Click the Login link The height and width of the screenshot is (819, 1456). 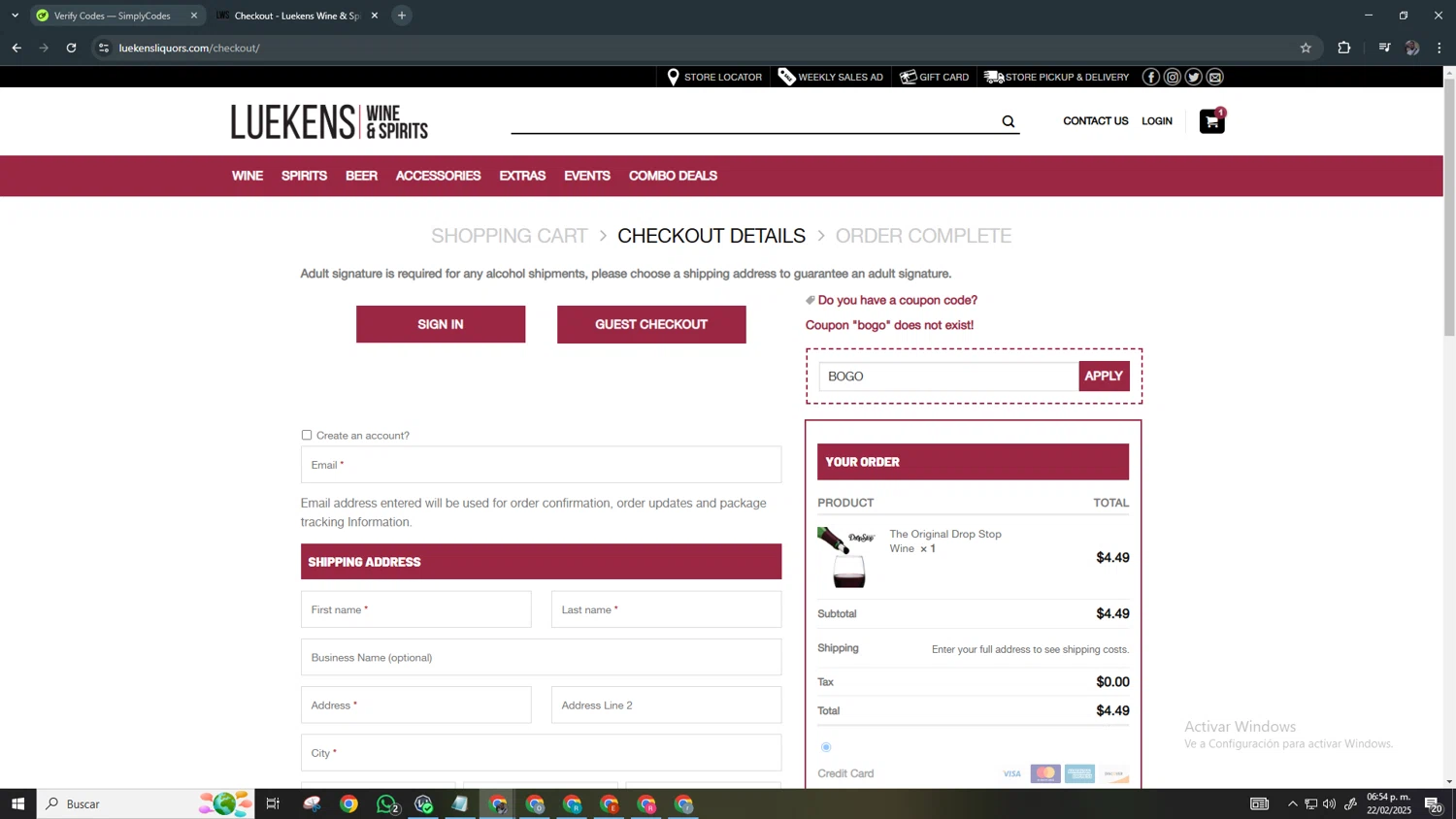pyautogui.click(x=1157, y=121)
